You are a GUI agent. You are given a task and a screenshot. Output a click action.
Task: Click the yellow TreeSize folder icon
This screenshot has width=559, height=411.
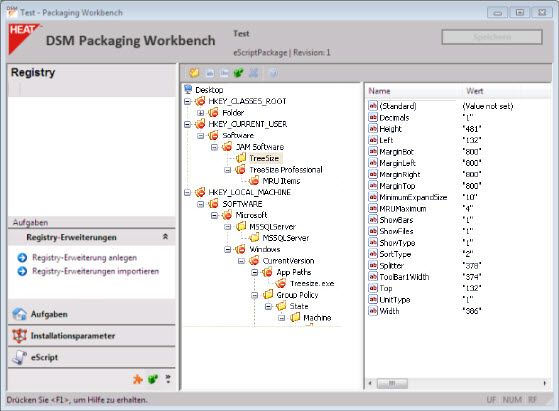pyautogui.click(x=241, y=158)
